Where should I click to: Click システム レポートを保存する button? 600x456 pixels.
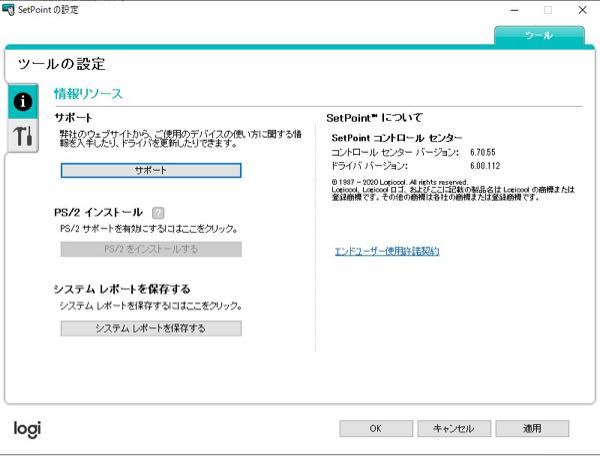[x=151, y=328]
